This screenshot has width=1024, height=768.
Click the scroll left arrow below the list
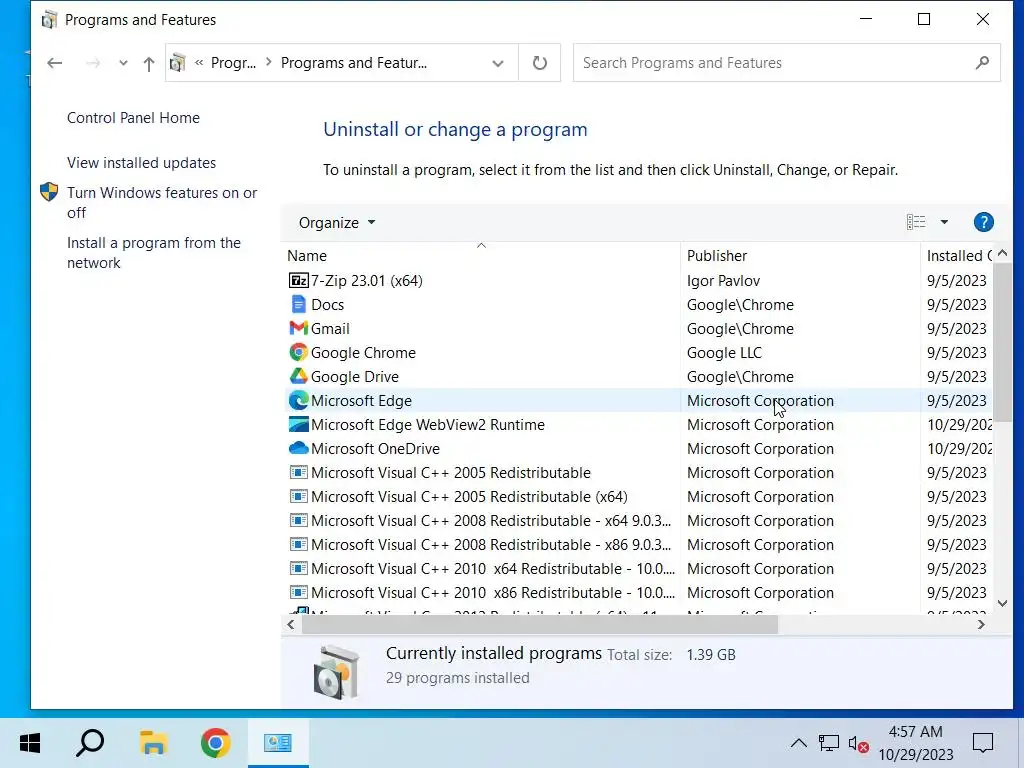pyautogui.click(x=291, y=625)
